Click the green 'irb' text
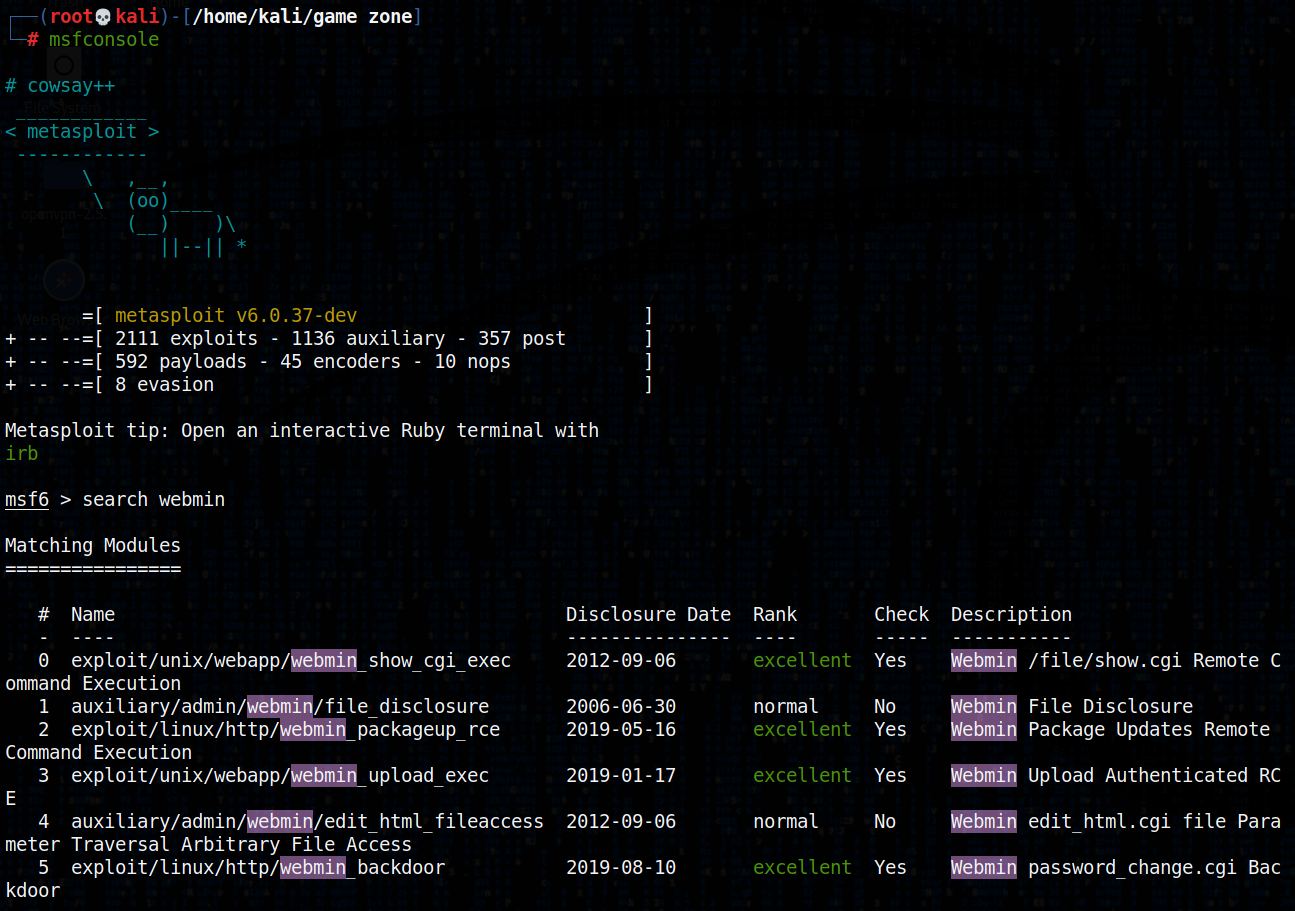 [x=21, y=454]
